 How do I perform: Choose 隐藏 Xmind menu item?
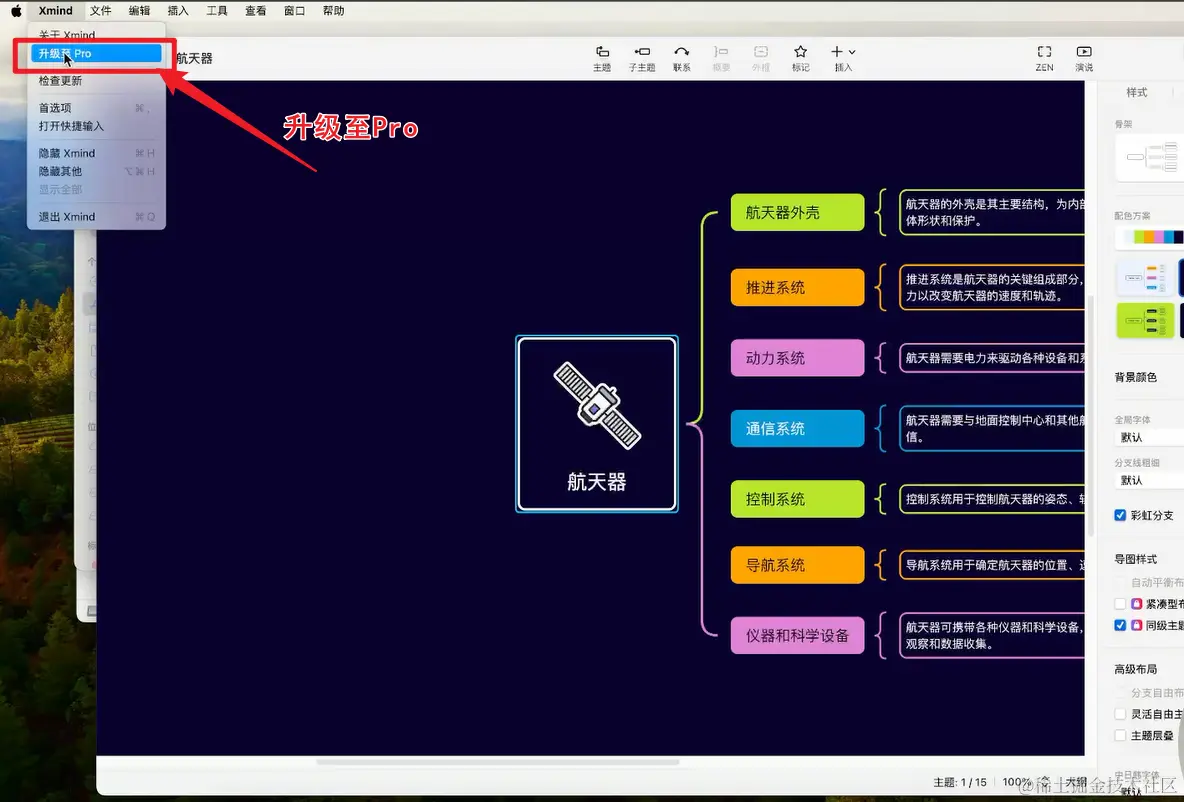[96, 153]
